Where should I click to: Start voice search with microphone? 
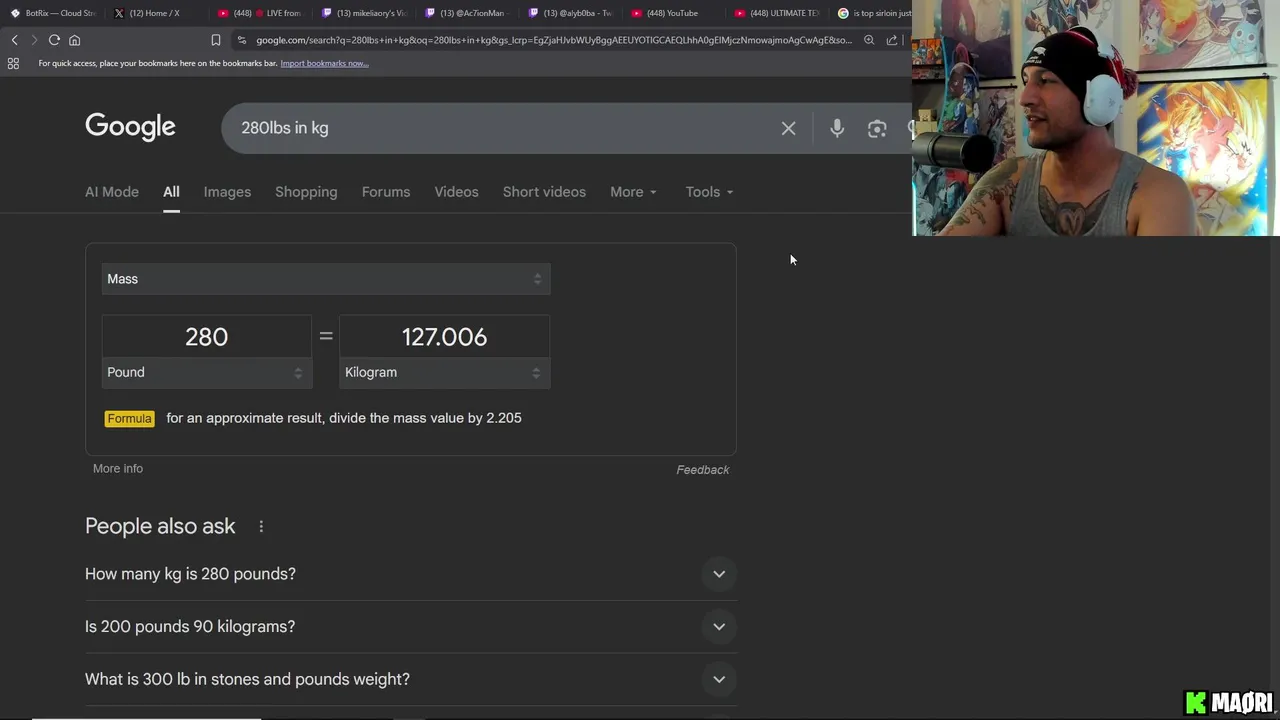click(x=837, y=128)
